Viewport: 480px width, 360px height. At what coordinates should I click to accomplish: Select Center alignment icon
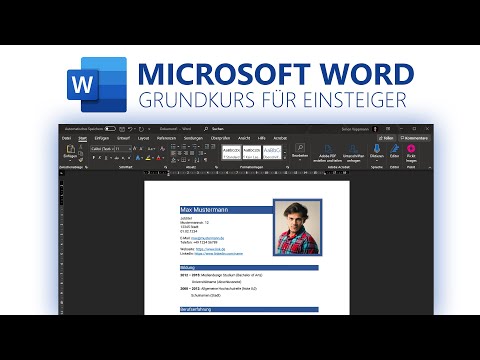pyautogui.click(x=180, y=153)
